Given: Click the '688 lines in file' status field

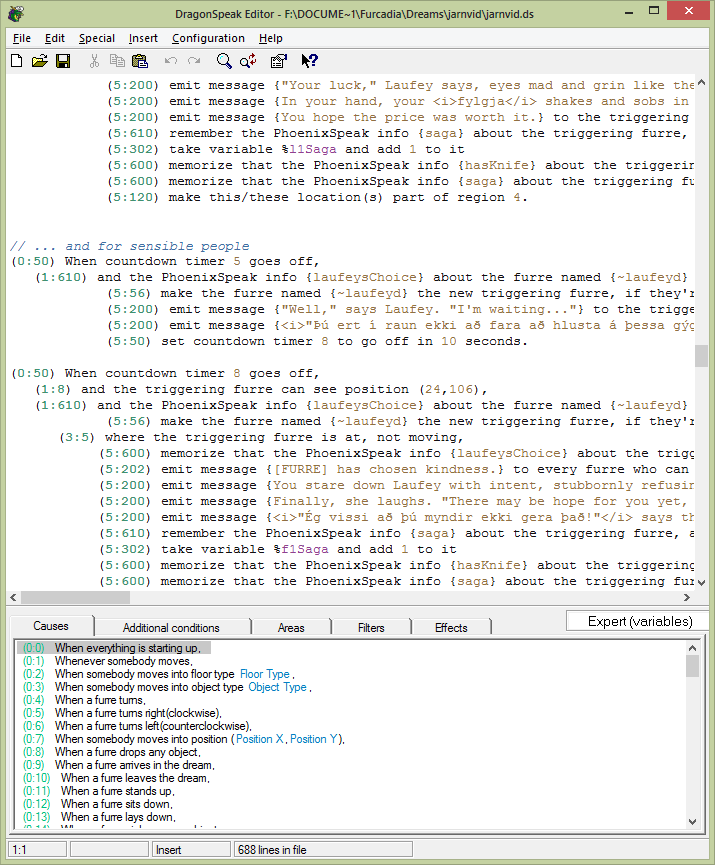Looking at the screenshot, I should point(323,850).
